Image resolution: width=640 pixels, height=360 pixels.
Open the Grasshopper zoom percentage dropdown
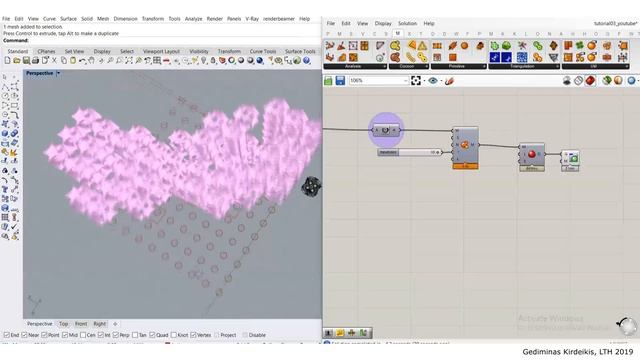[x=405, y=81]
